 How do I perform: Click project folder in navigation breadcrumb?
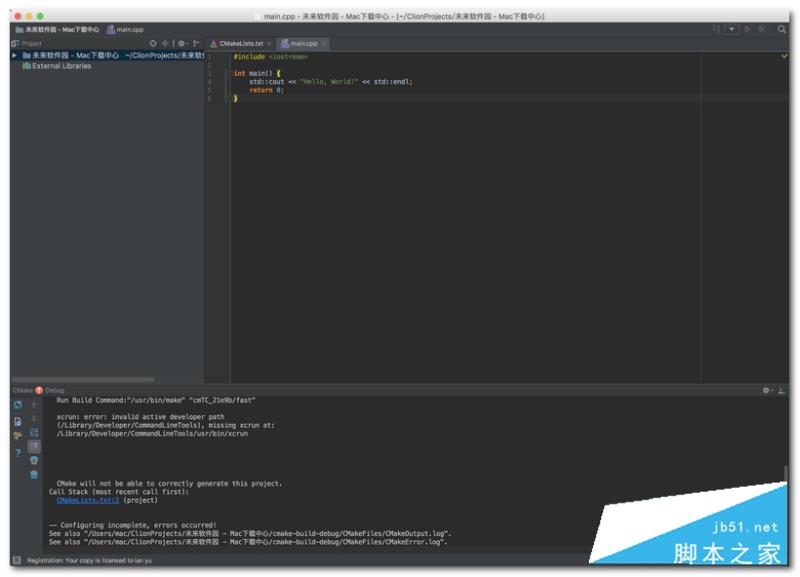[x=57, y=30]
